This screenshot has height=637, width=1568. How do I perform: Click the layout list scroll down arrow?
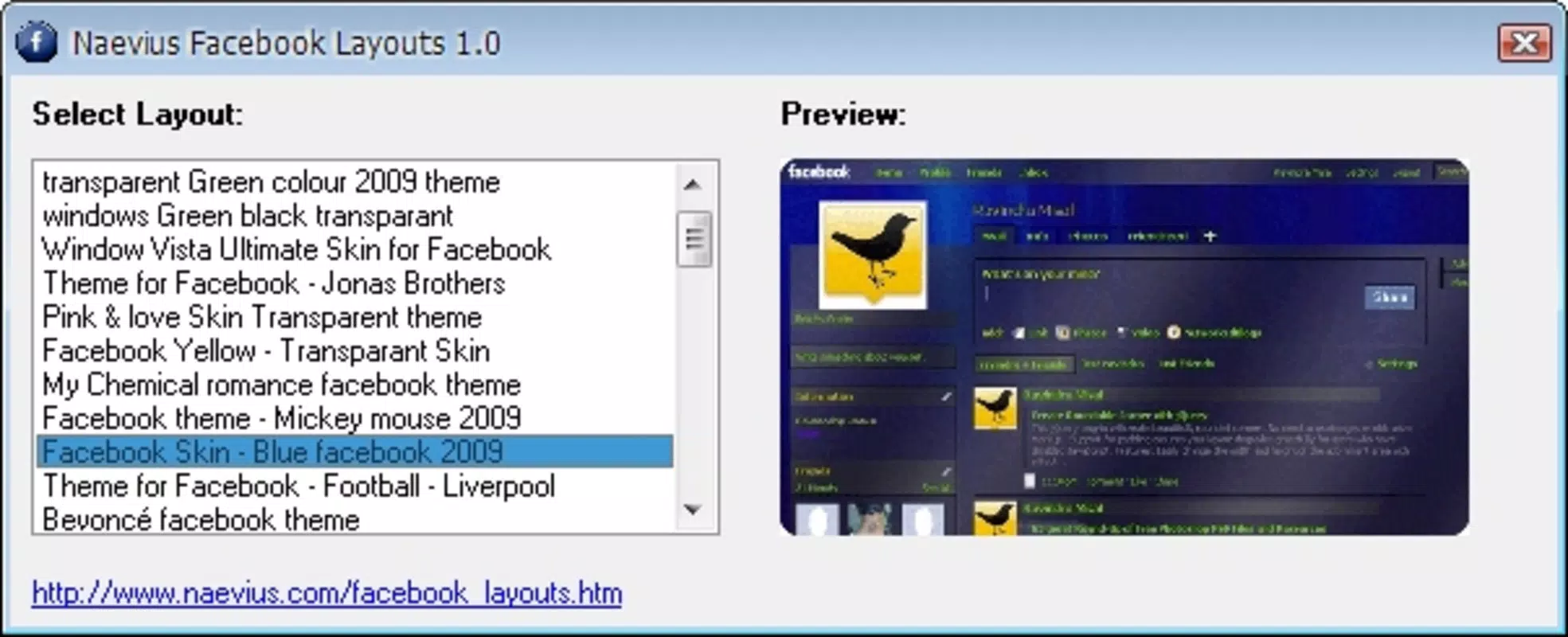(x=693, y=510)
